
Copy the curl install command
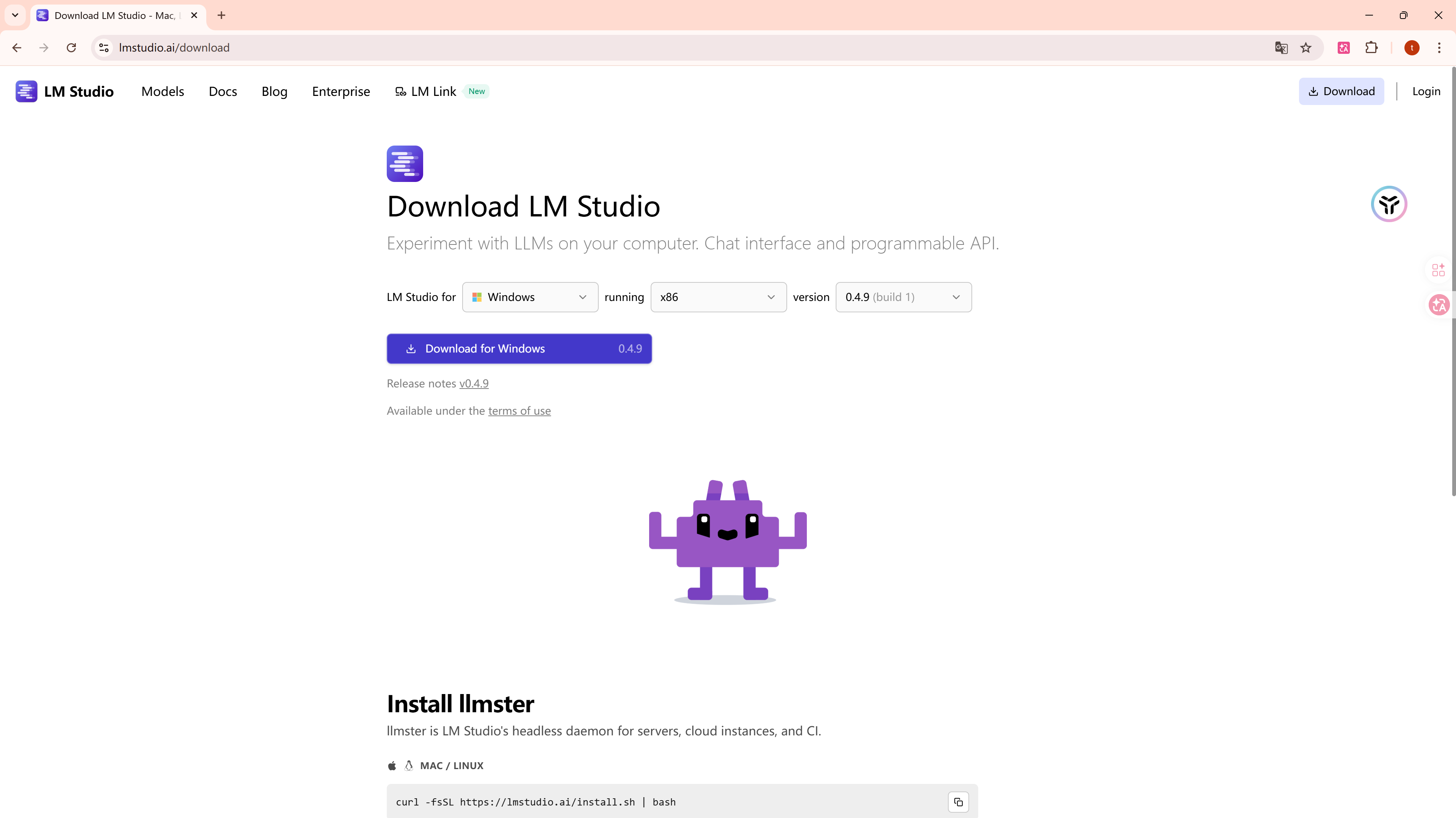(x=958, y=802)
